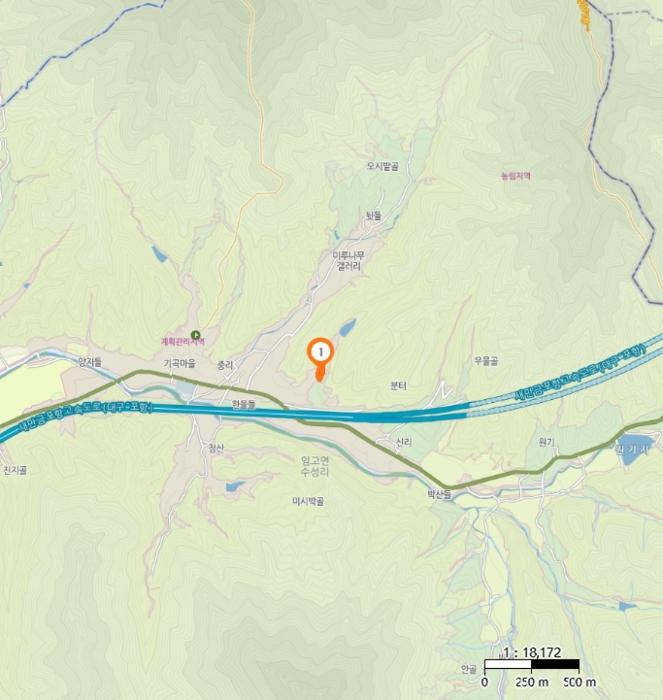Select the 오시밭골 place label
Viewport: 663px width, 700px height.
(383, 166)
